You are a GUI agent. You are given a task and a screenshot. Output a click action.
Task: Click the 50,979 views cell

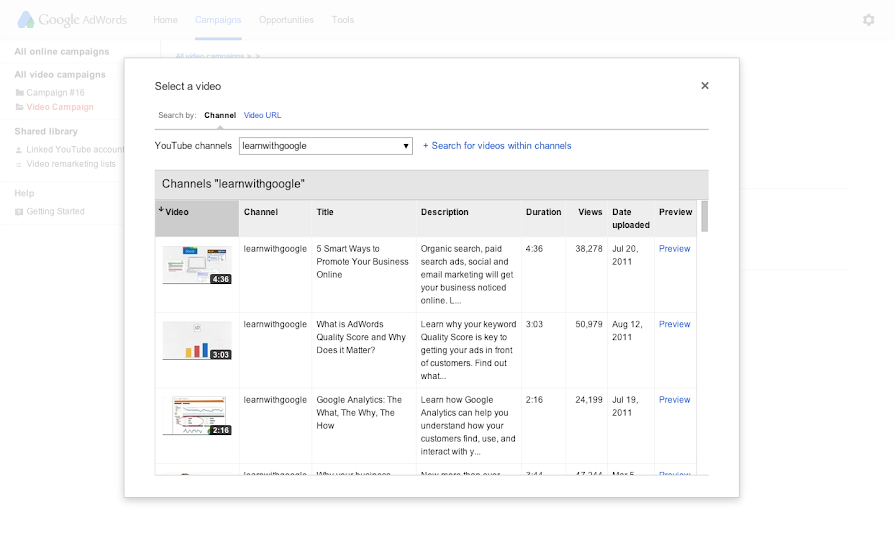coord(588,324)
